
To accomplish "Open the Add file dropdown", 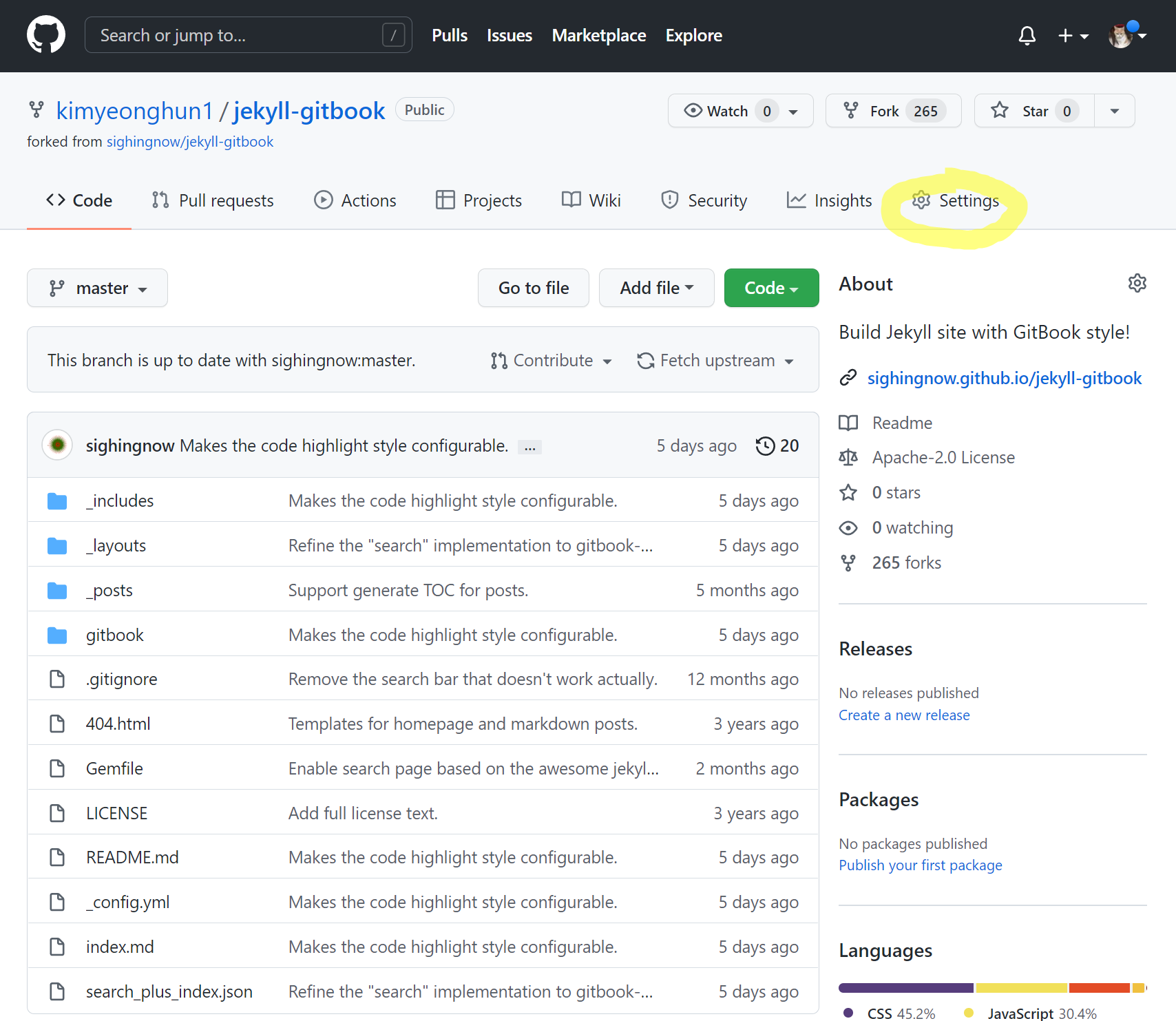I will tap(656, 288).
